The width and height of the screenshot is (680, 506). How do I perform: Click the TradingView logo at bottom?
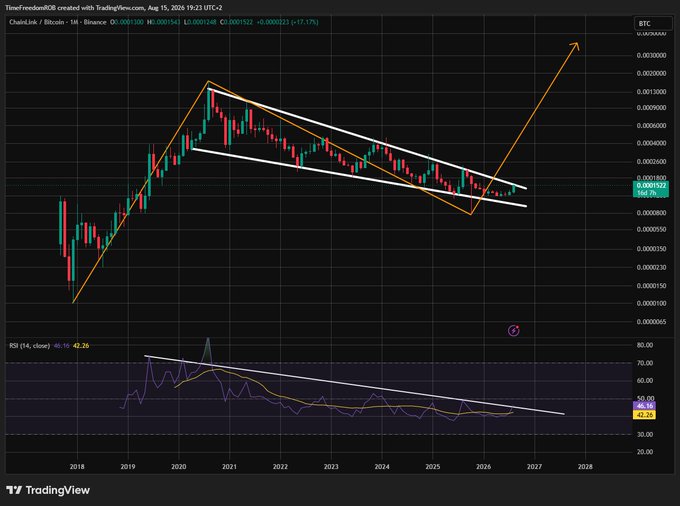pyautogui.click(x=48, y=490)
